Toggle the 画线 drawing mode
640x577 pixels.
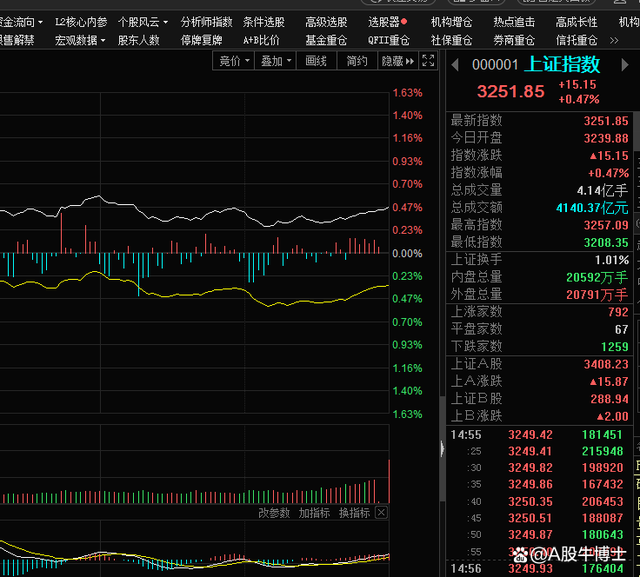click(x=316, y=61)
